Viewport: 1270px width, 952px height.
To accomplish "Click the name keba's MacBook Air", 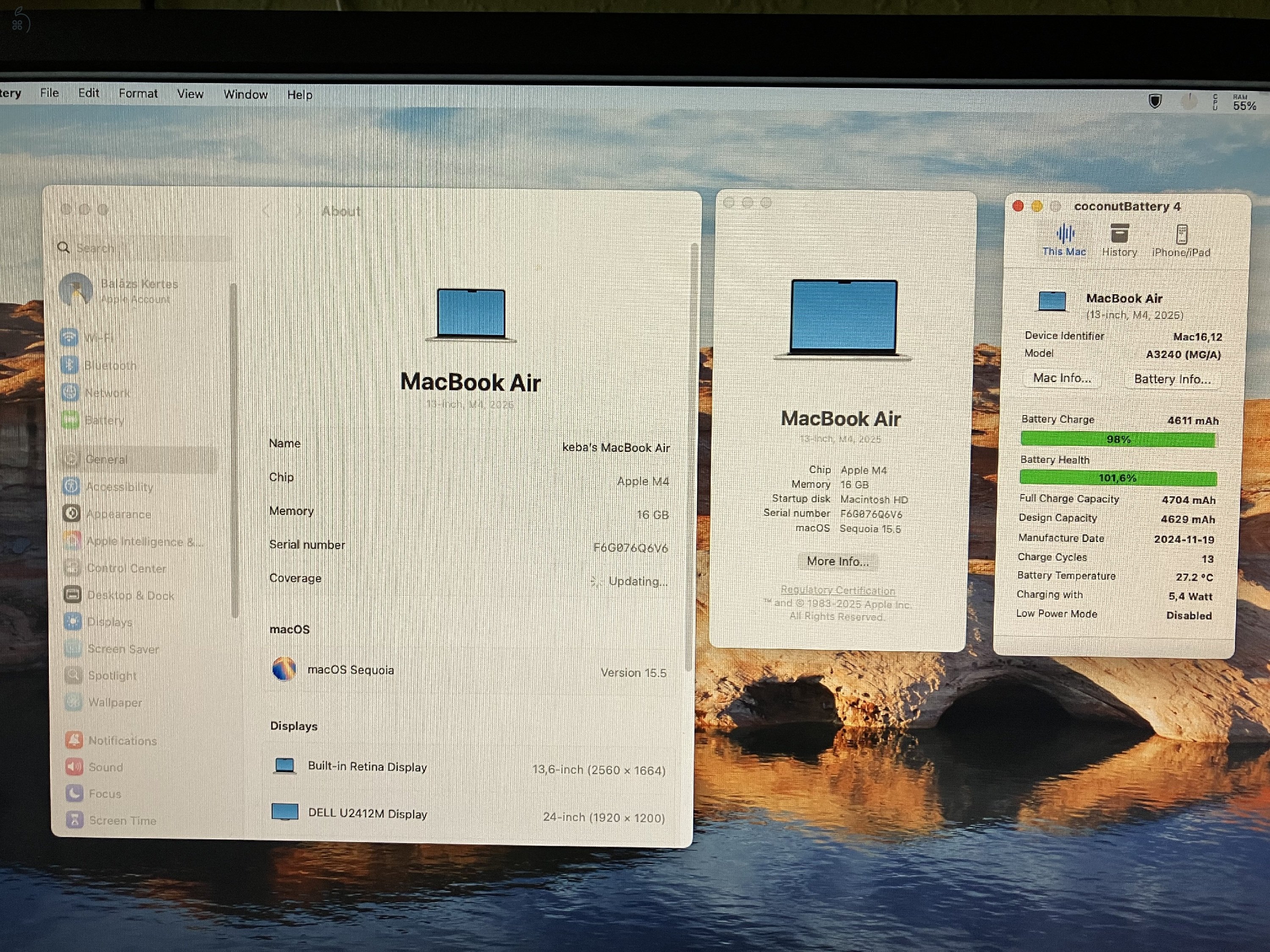I will [x=616, y=448].
